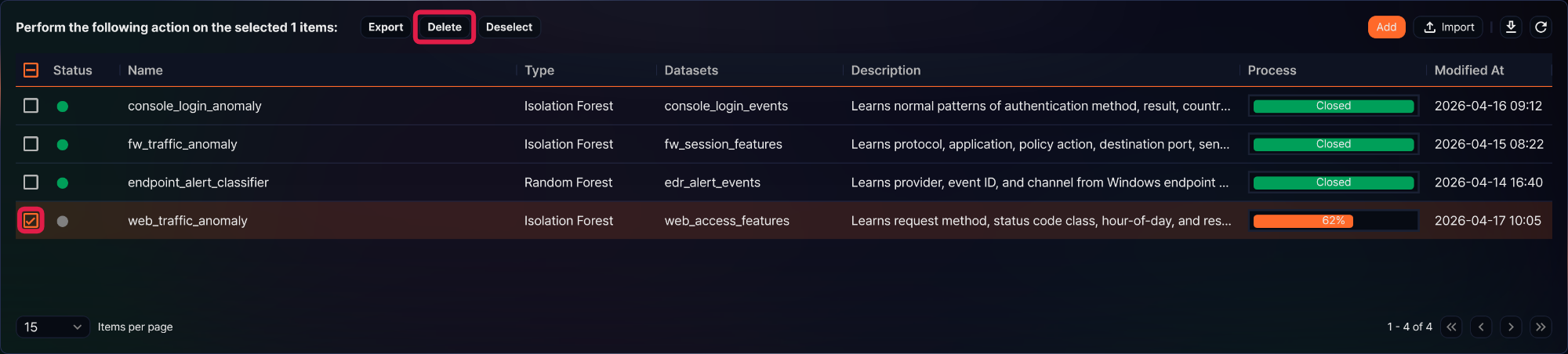Click the edr_alert_events dataset cell
Screen dimensions: 1568x354
pos(712,183)
